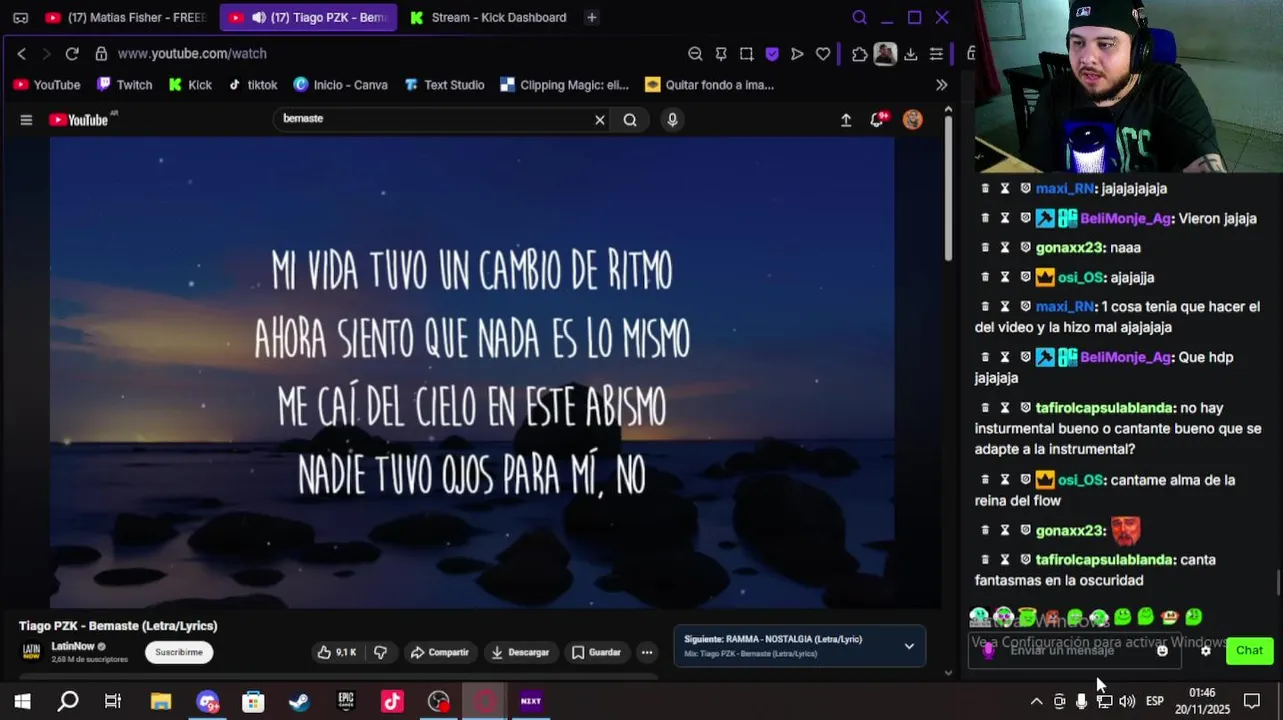Show hidden tray icons chevron
The width and height of the screenshot is (1283, 720).
(1036, 701)
